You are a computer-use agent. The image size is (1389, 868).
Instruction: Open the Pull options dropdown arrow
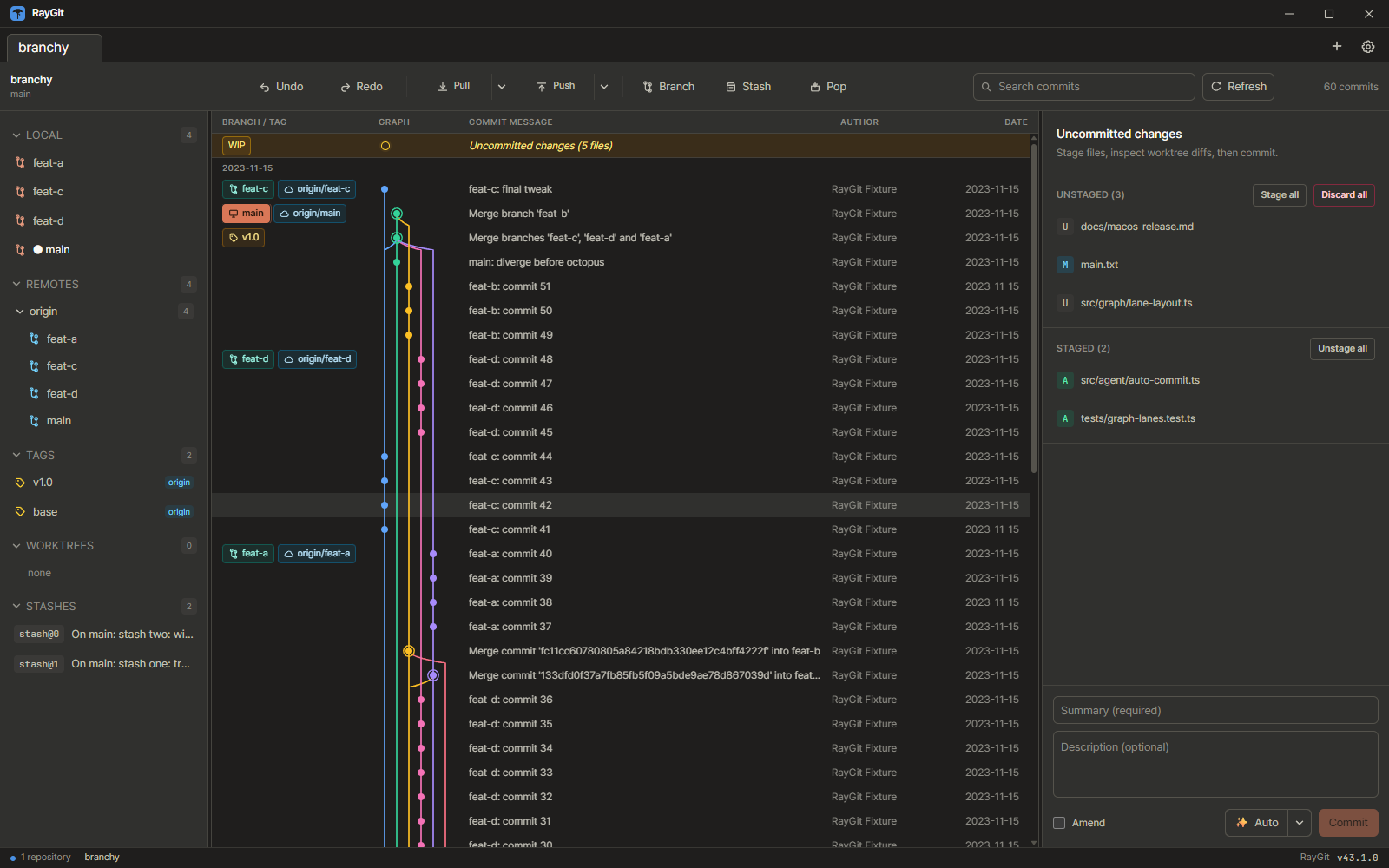coord(502,87)
